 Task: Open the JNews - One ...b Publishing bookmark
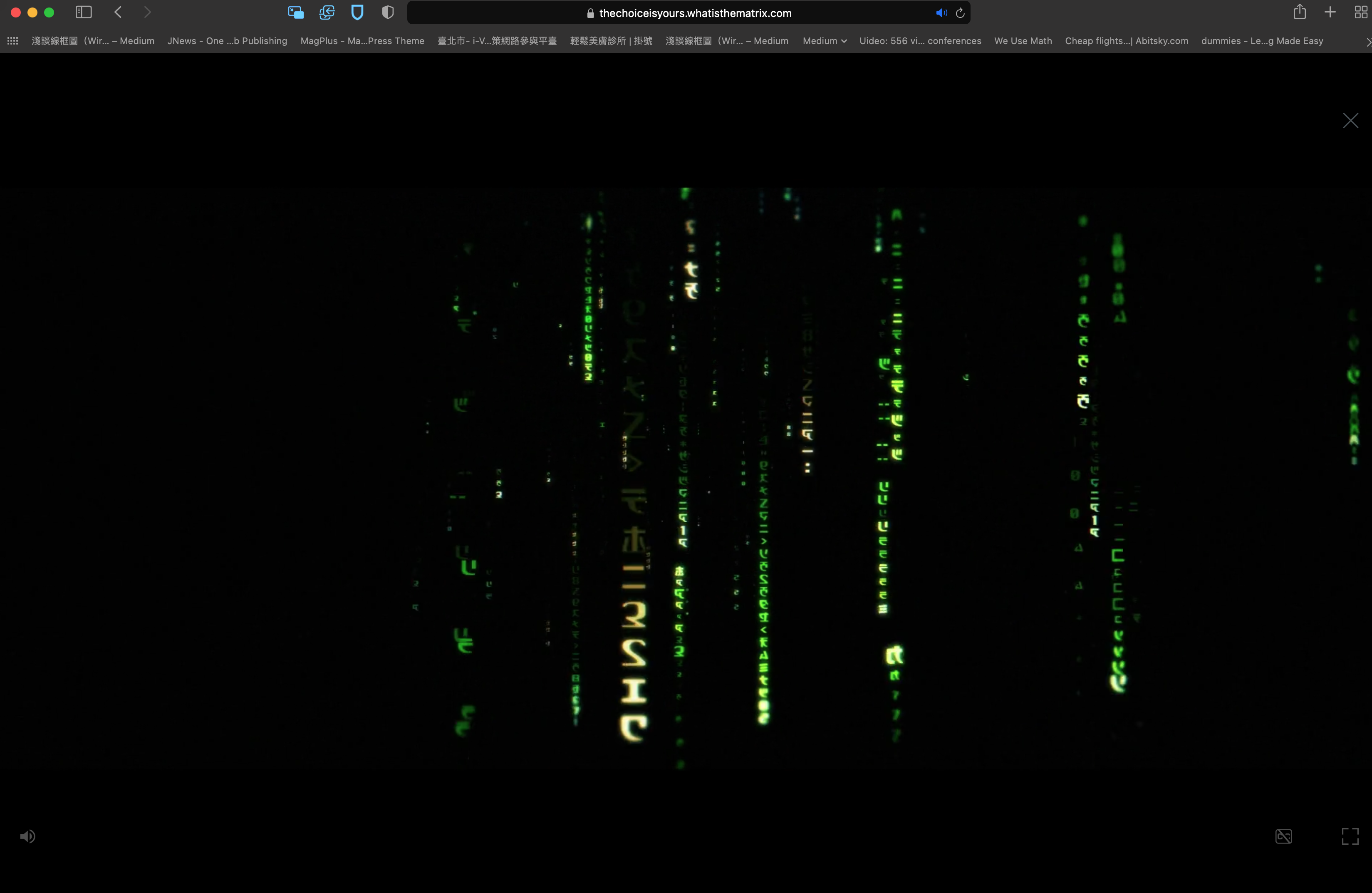coord(227,41)
